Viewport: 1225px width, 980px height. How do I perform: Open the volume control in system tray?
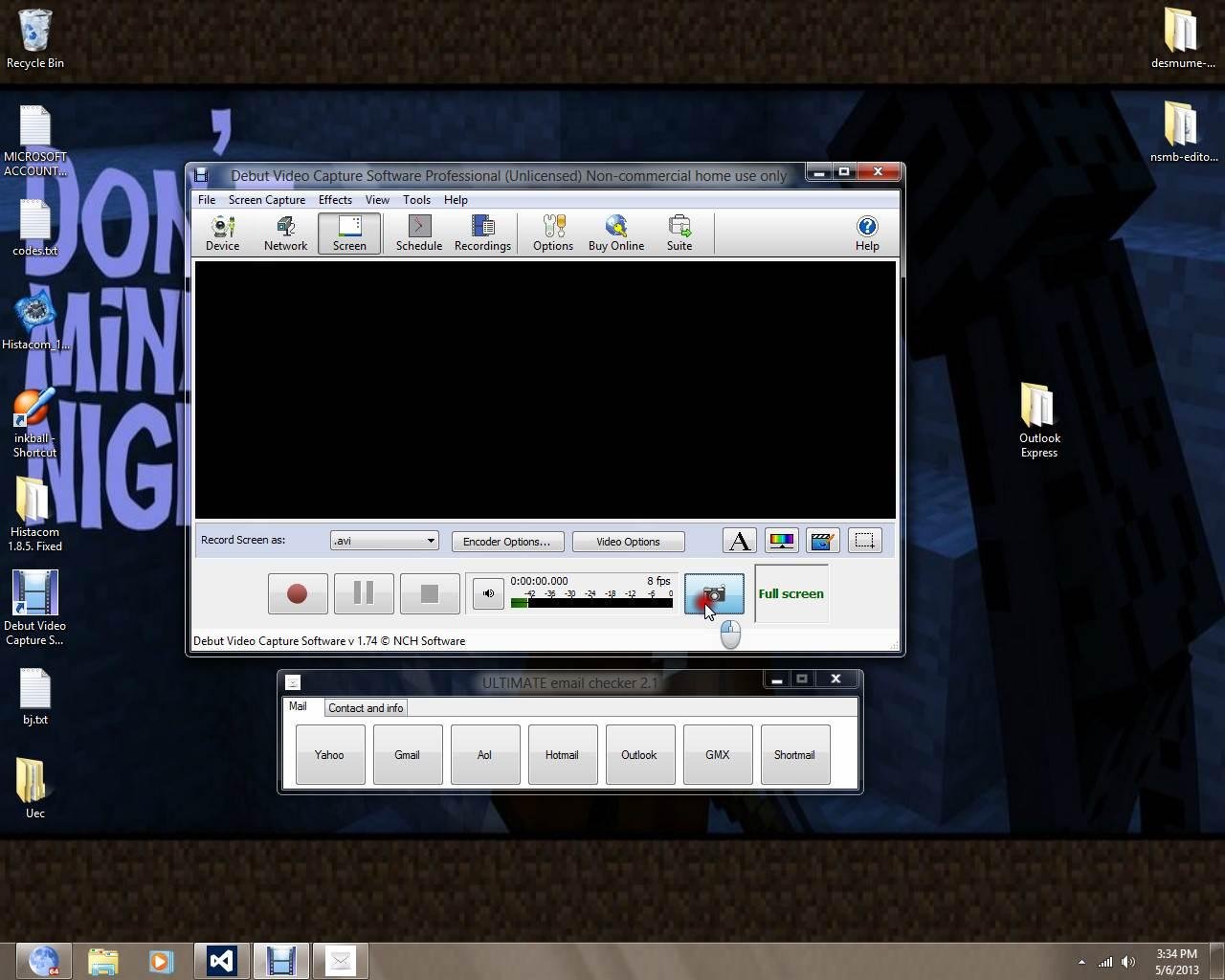tap(1129, 962)
